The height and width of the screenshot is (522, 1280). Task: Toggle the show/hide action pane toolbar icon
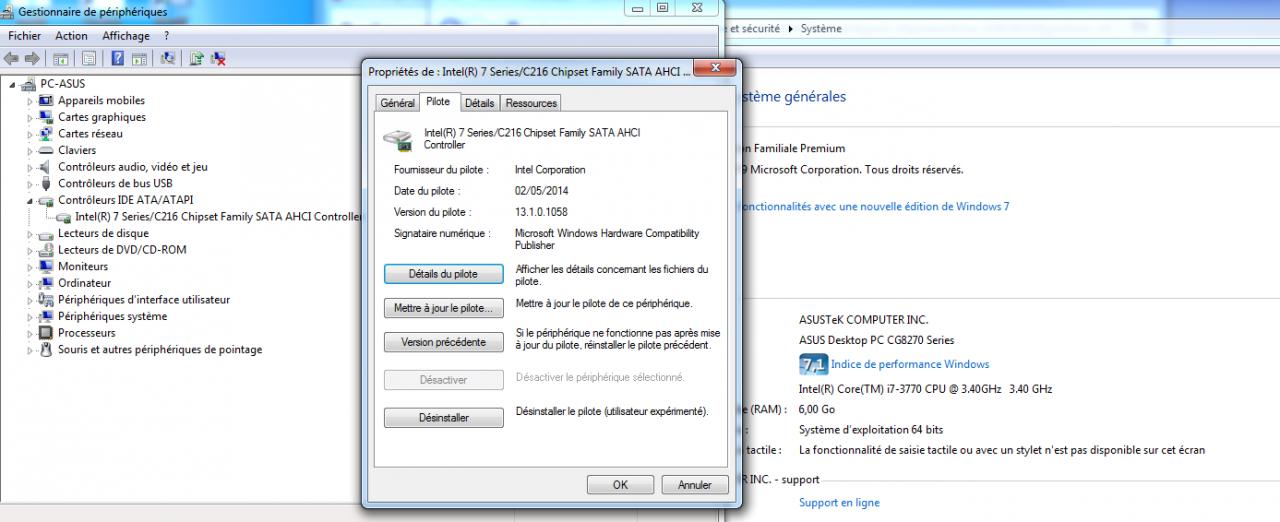pyautogui.click(x=138, y=58)
